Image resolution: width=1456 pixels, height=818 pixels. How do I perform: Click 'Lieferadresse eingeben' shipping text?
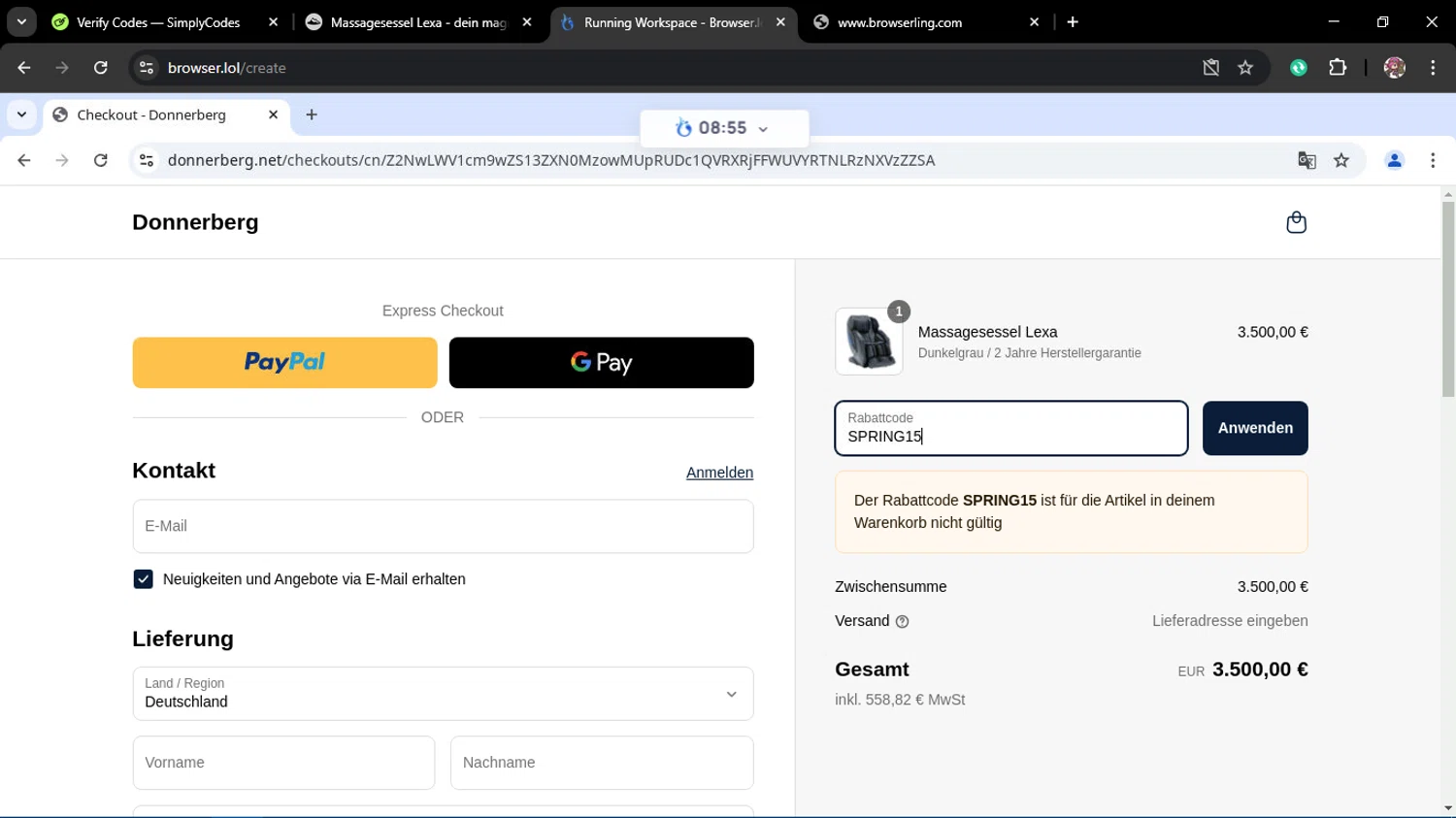[x=1230, y=621]
